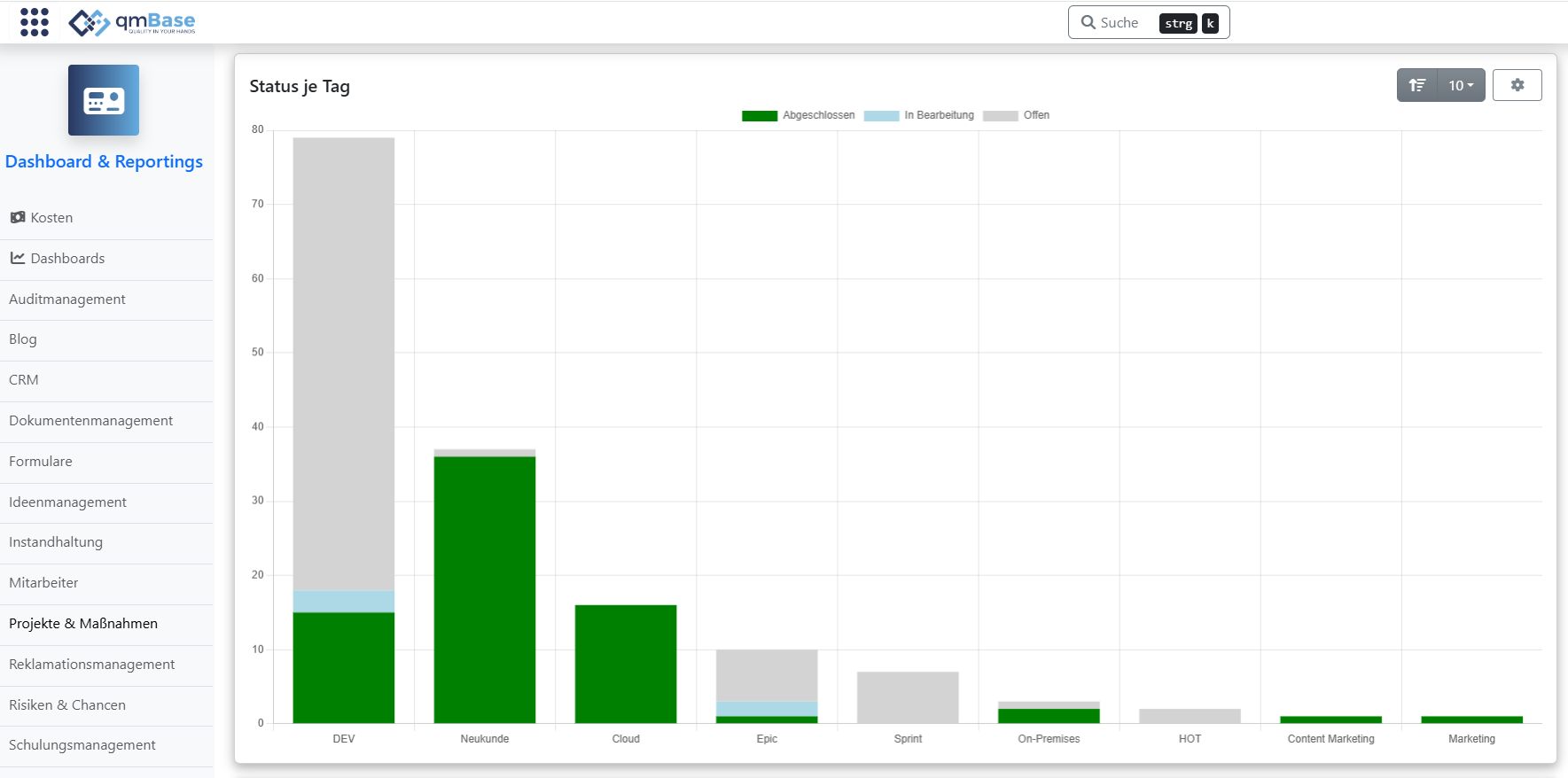
Task: Click the Dashboard & Reportings heading link
Action: click(x=104, y=161)
